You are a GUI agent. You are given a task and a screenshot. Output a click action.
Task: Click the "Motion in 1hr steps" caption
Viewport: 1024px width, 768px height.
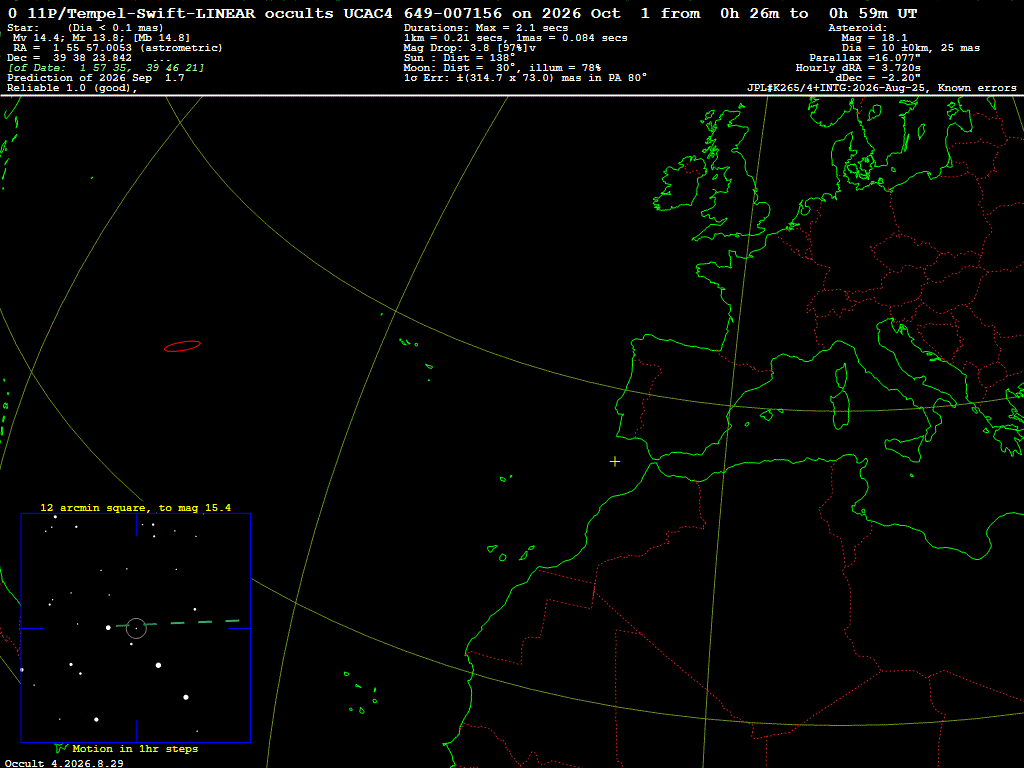(x=135, y=748)
